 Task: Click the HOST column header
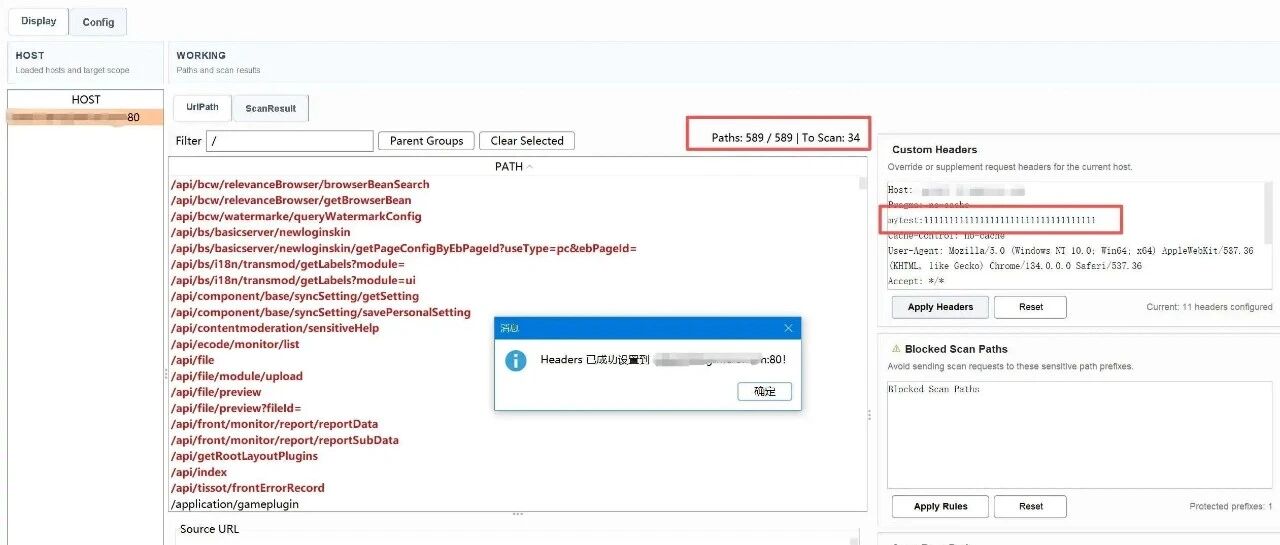pos(86,99)
